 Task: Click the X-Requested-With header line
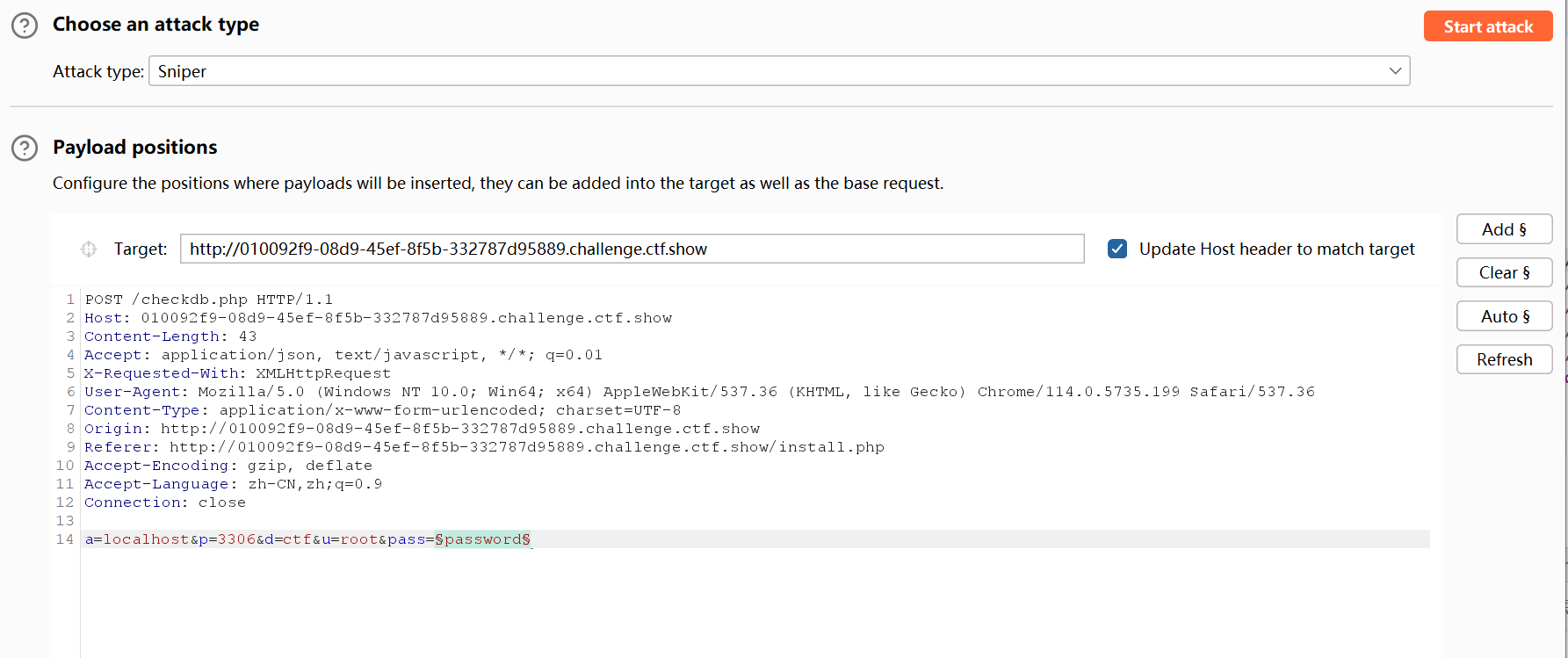coord(237,373)
